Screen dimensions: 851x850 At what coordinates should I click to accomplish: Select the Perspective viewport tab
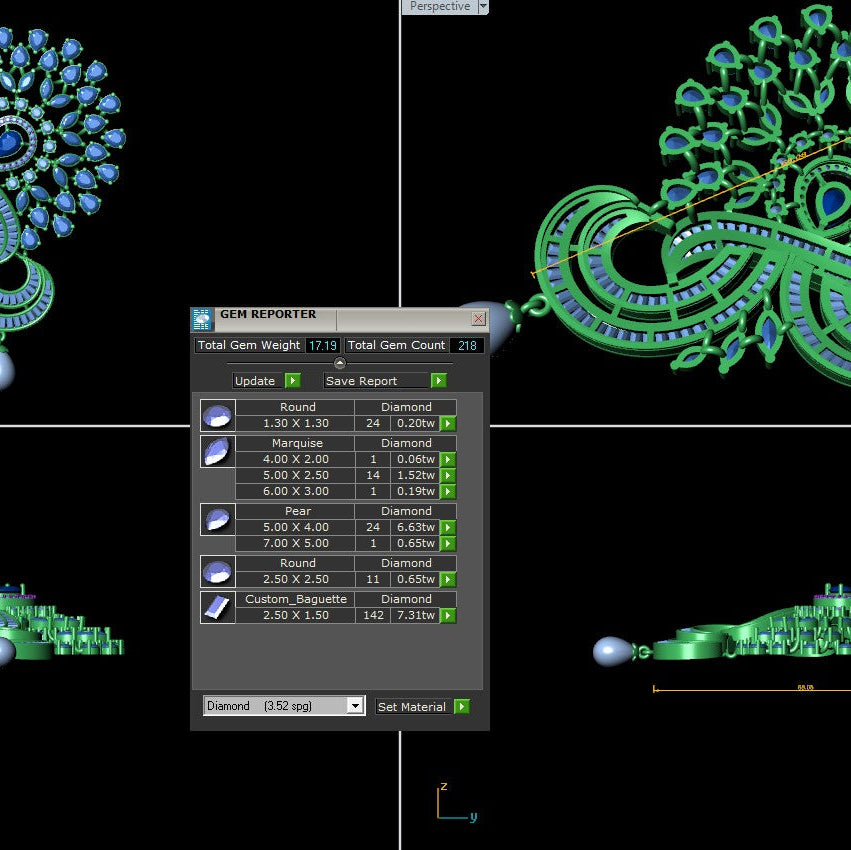click(440, 7)
